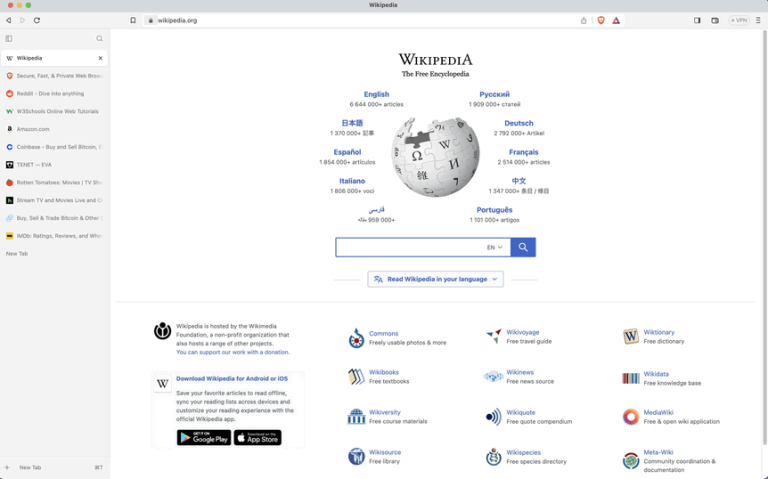Switch to the Reddit tab
Screen dimensions: 768x479
point(54,94)
